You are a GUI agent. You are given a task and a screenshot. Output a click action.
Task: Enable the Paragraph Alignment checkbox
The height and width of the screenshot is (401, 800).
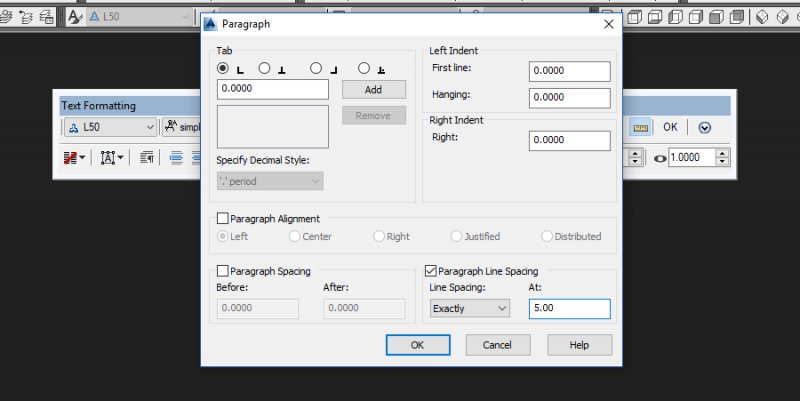pyautogui.click(x=222, y=218)
